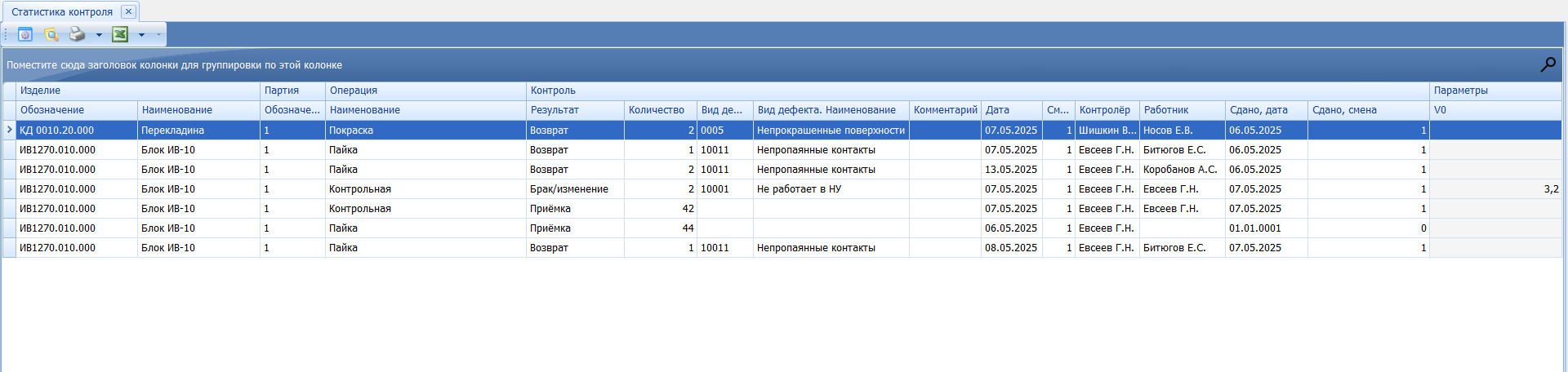Select the Брак/изменение result row
The width and height of the screenshot is (1568, 372).
pos(568,189)
